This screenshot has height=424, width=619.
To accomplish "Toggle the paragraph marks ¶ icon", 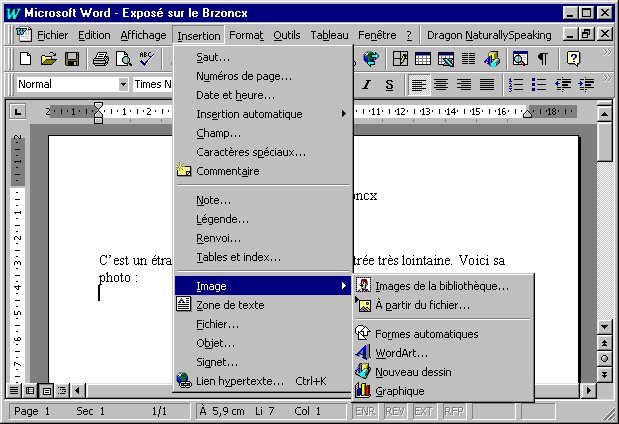I will click(x=543, y=59).
